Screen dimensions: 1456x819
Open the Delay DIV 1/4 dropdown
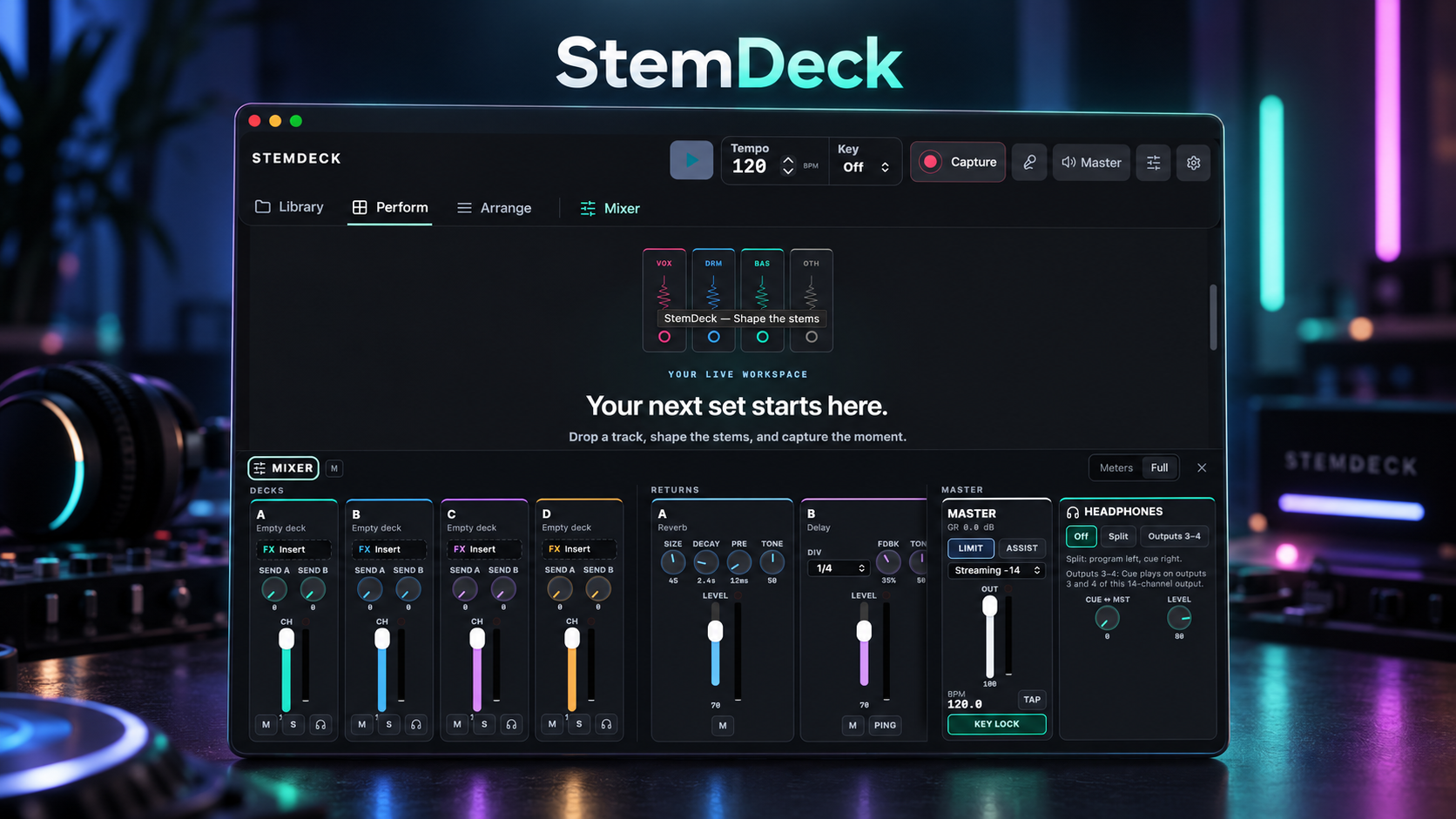[838, 568]
